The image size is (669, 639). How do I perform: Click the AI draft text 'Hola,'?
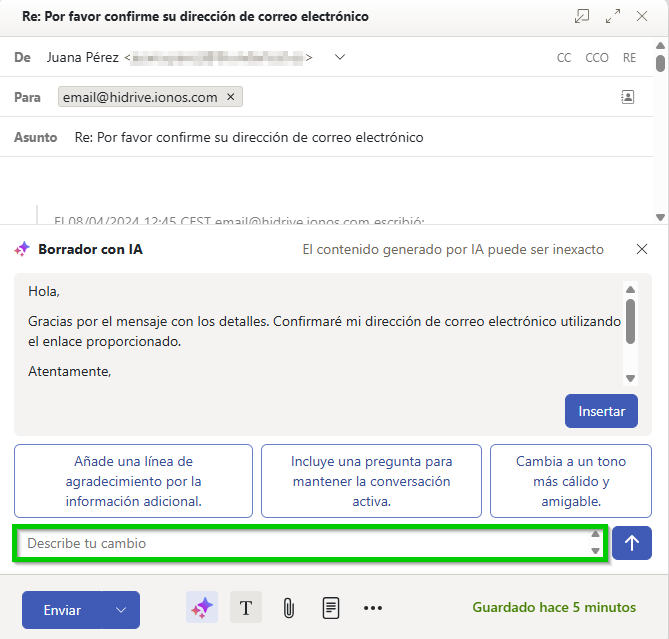[x=44, y=291]
